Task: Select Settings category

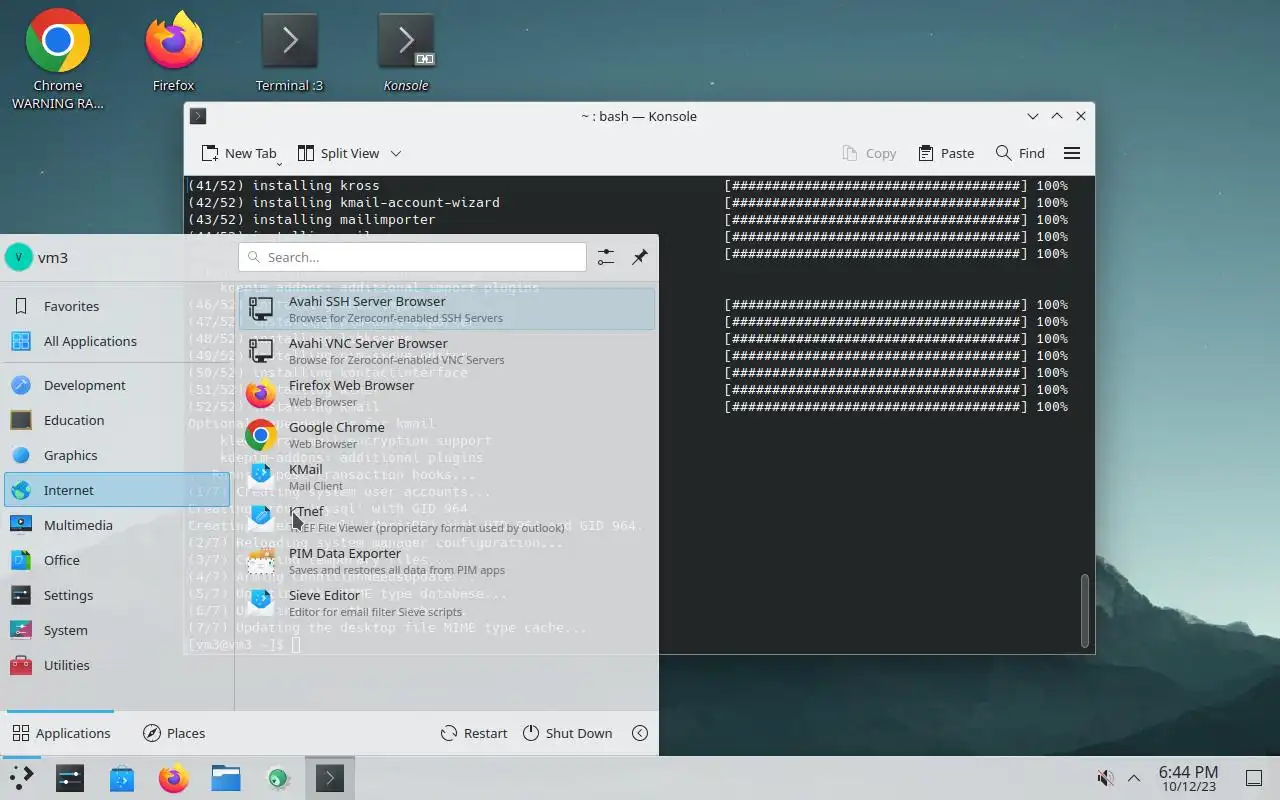Action: click(117, 595)
